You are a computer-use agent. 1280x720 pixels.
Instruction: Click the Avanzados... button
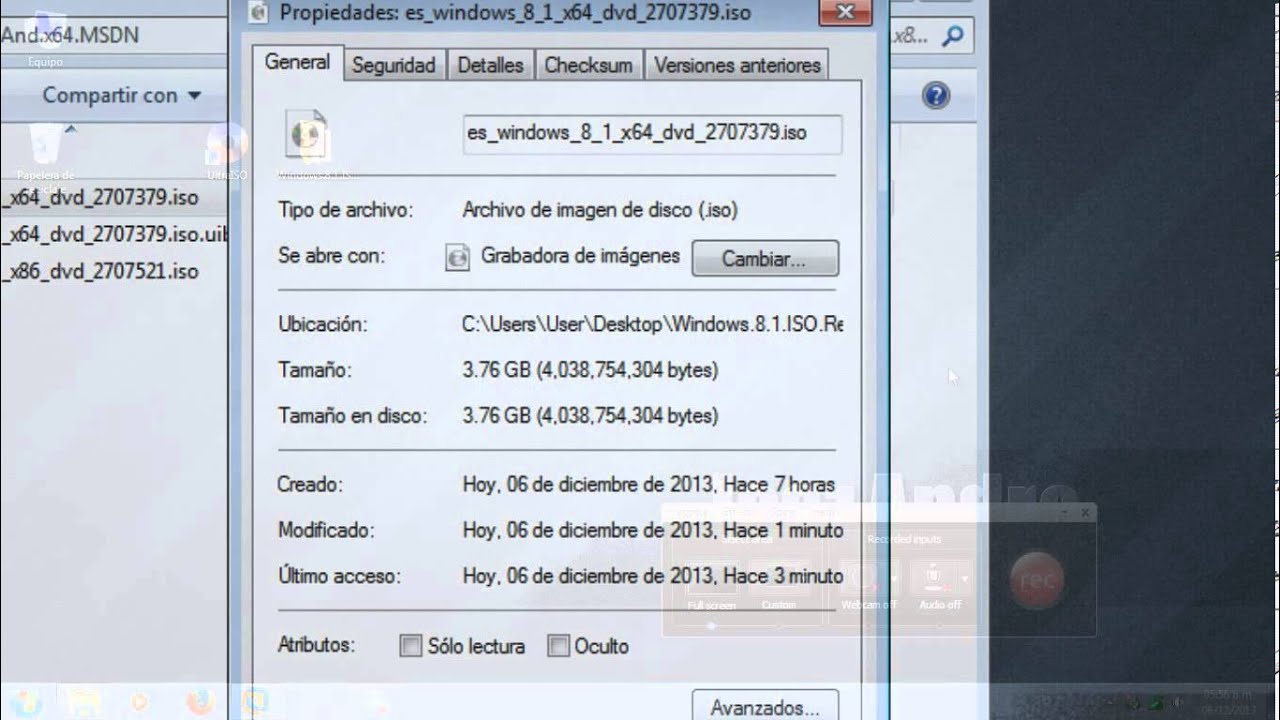click(765, 707)
